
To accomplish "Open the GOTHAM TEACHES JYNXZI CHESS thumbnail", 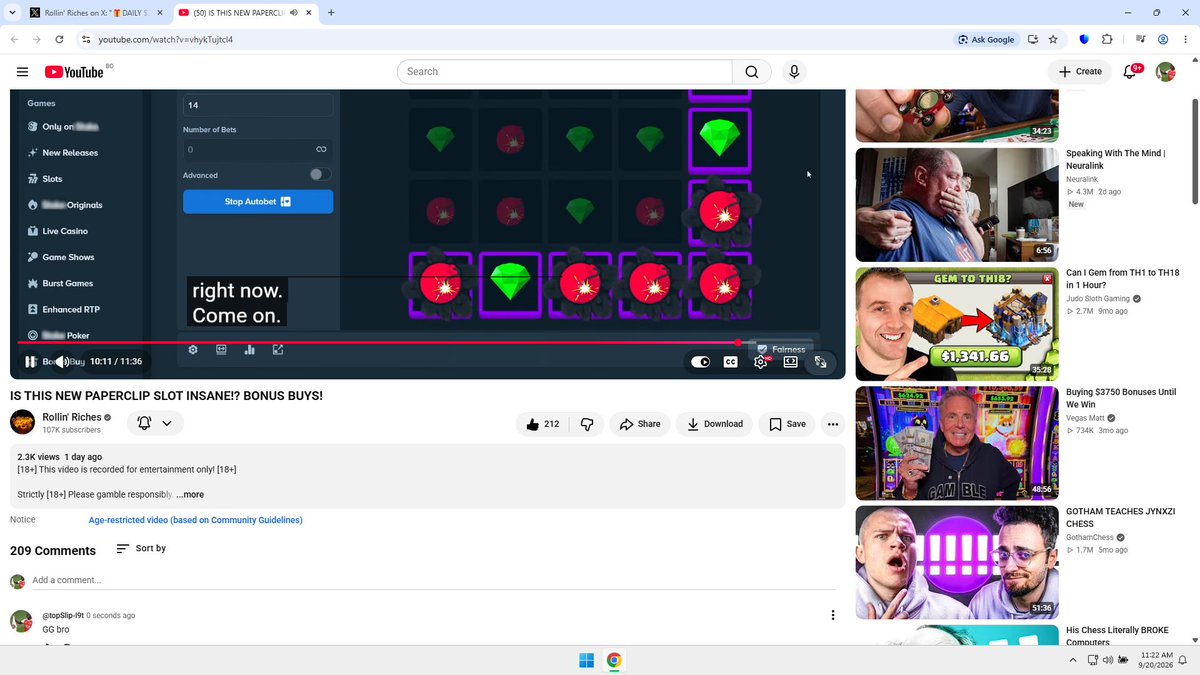I will tap(957, 562).
